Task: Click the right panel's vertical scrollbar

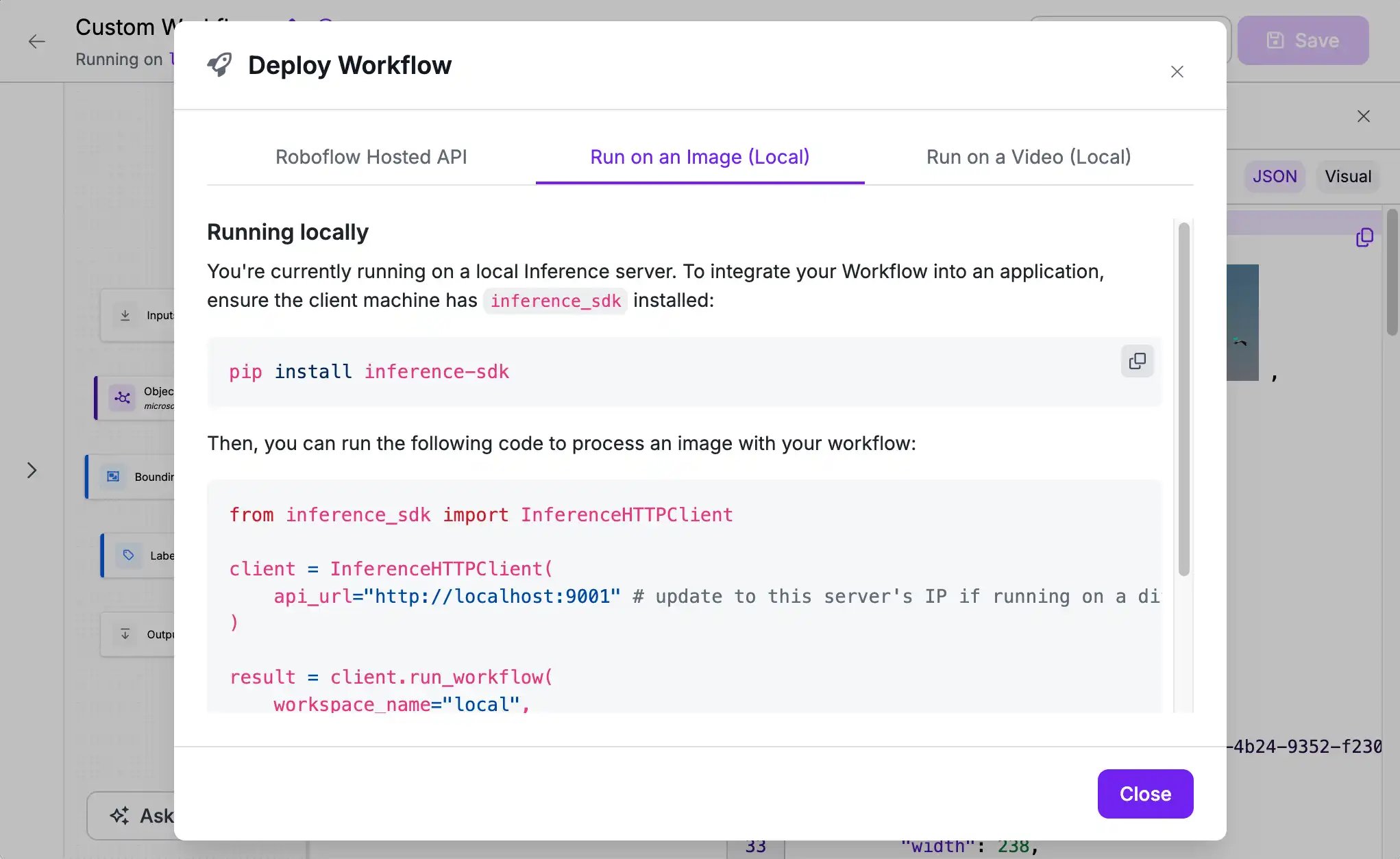Action: click(1392, 273)
